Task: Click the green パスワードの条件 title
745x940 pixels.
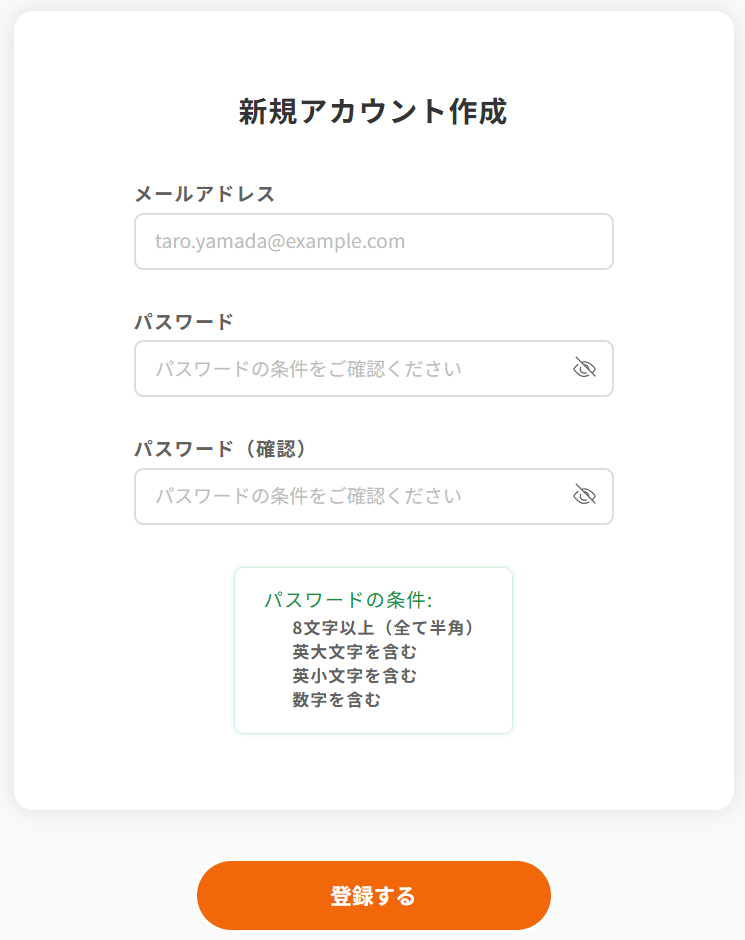Action: [x=349, y=600]
